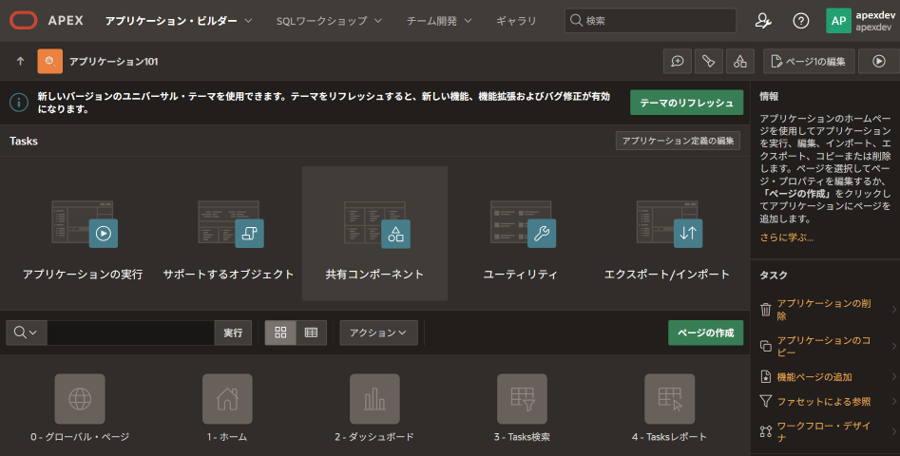Click the apexdev username text
Image resolution: width=900 pixels, height=456 pixels.
click(x=875, y=16)
